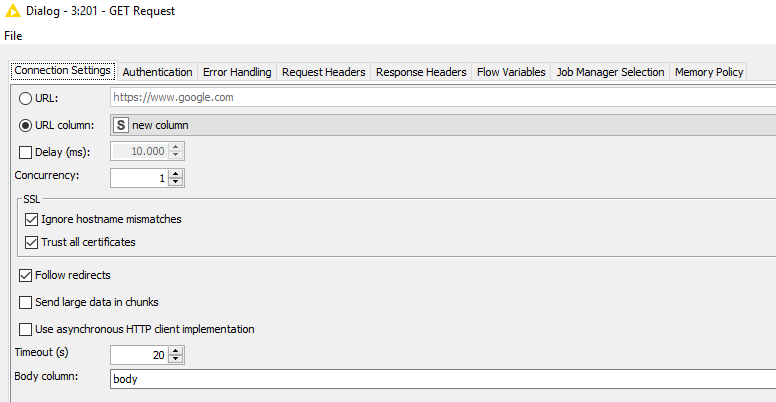The width and height of the screenshot is (776, 402).
Task: Open the URL column dropdown
Action: tap(440, 125)
